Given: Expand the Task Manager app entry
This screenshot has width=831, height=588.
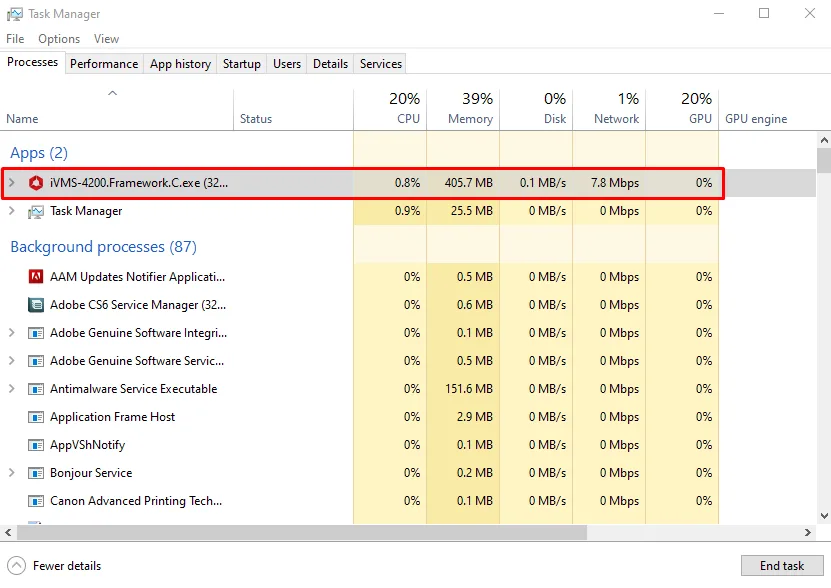Looking at the screenshot, I should pos(12,210).
